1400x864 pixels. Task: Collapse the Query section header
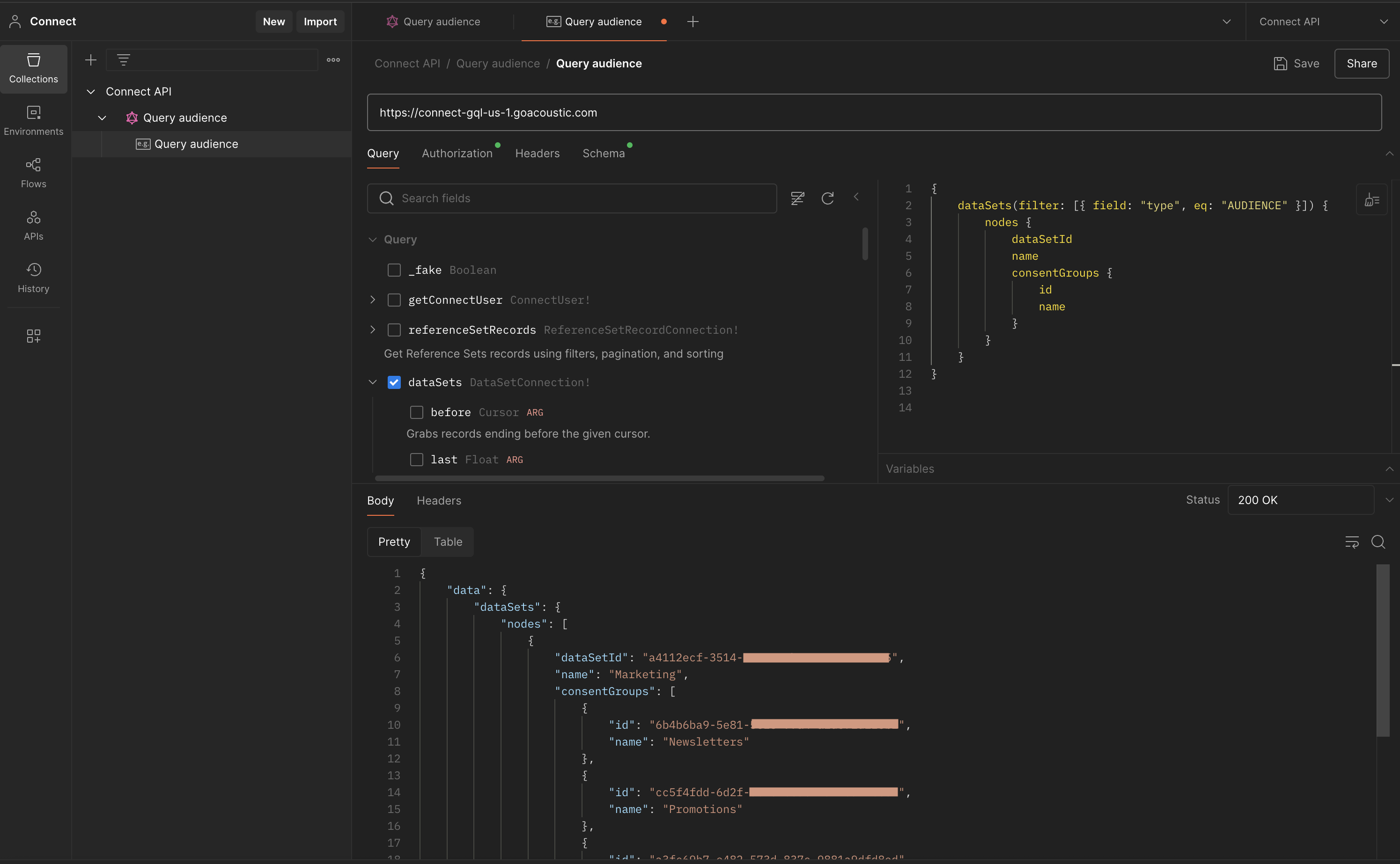click(373, 240)
